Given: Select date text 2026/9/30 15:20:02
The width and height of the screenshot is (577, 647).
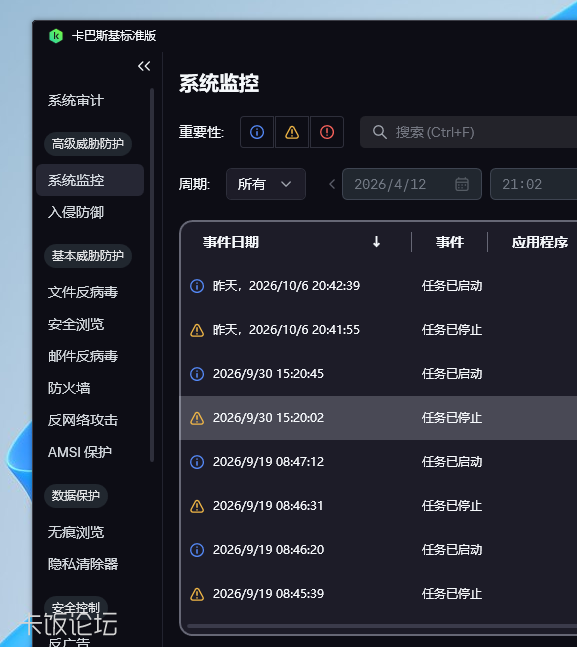Looking at the screenshot, I should [268, 418].
